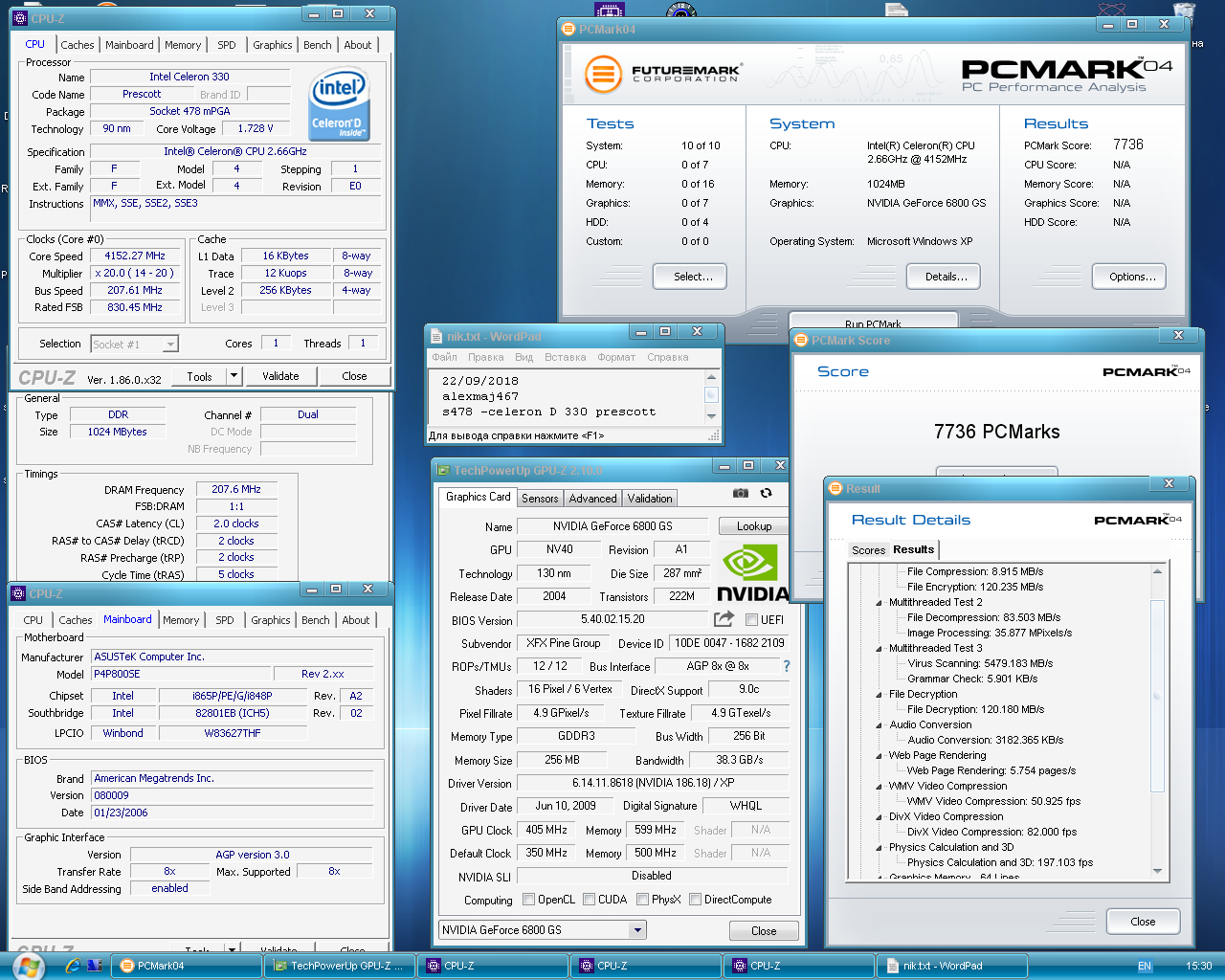Screen dimensions: 1225x980
Task: Open the Справка menu in WordPad
Action: click(668, 357)
